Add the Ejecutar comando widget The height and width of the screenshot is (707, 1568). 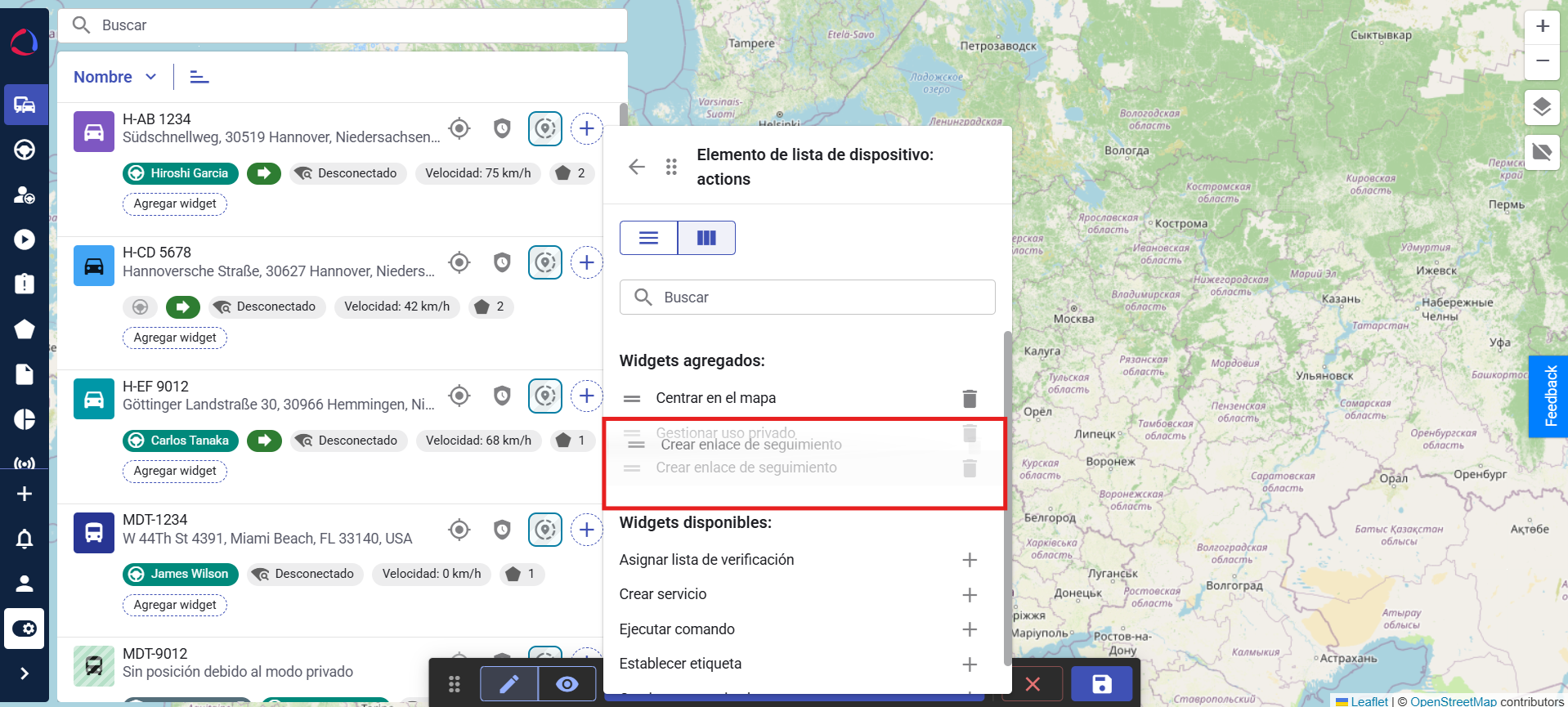(970, 629)
